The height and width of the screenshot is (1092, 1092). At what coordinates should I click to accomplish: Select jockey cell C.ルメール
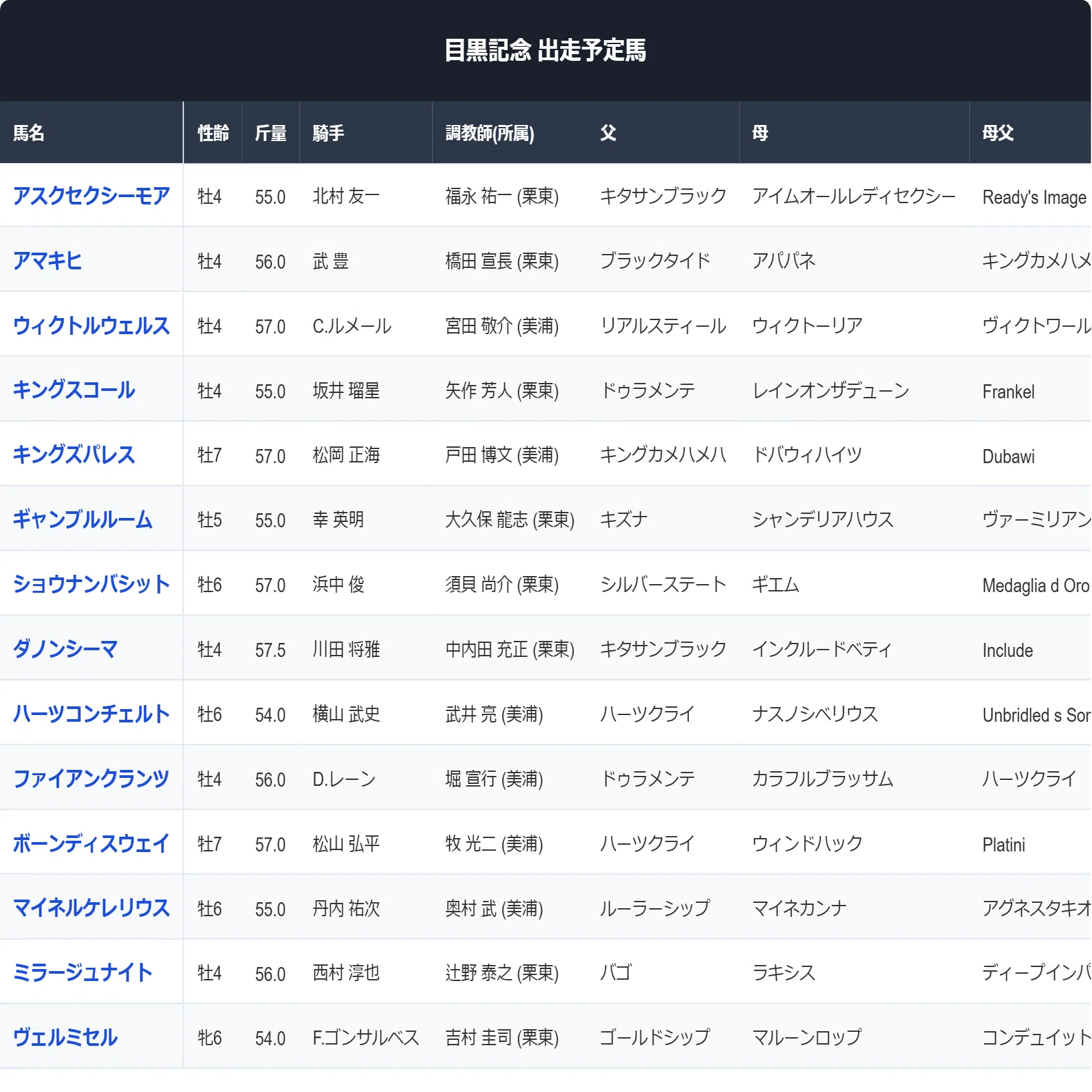[366, 325]
